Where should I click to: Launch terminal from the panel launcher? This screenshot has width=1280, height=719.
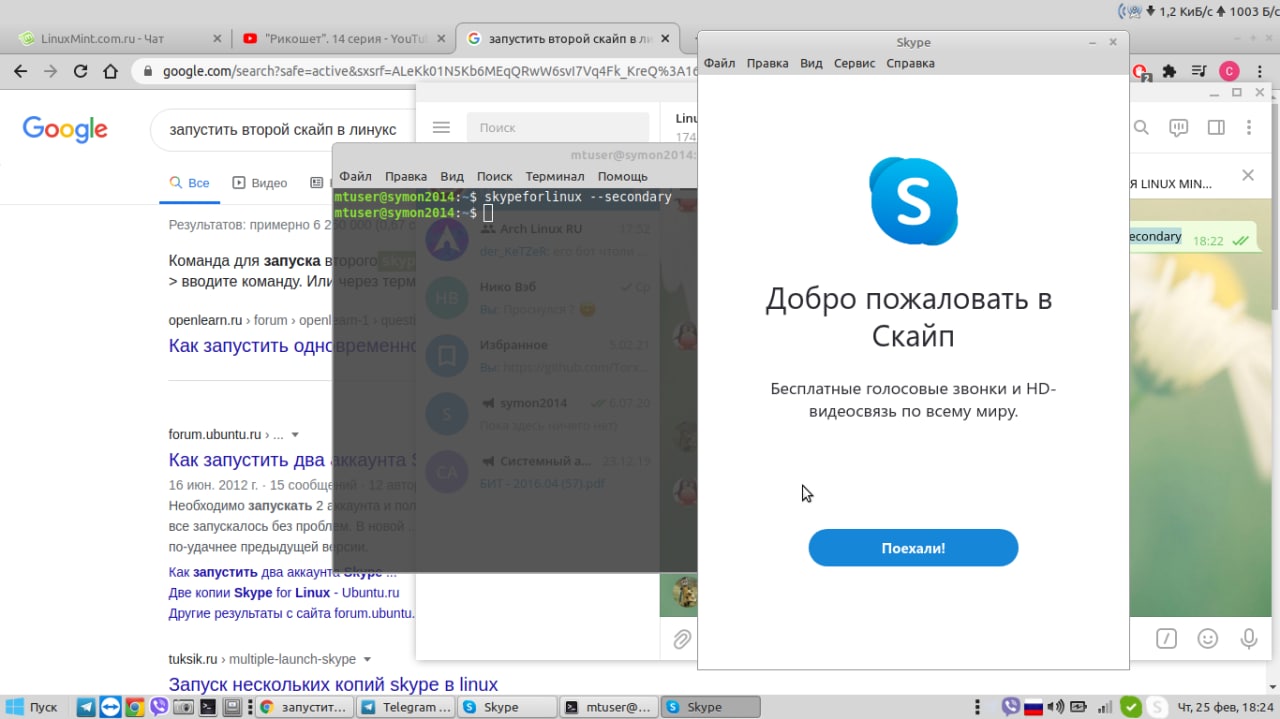[x=207, y=707]
